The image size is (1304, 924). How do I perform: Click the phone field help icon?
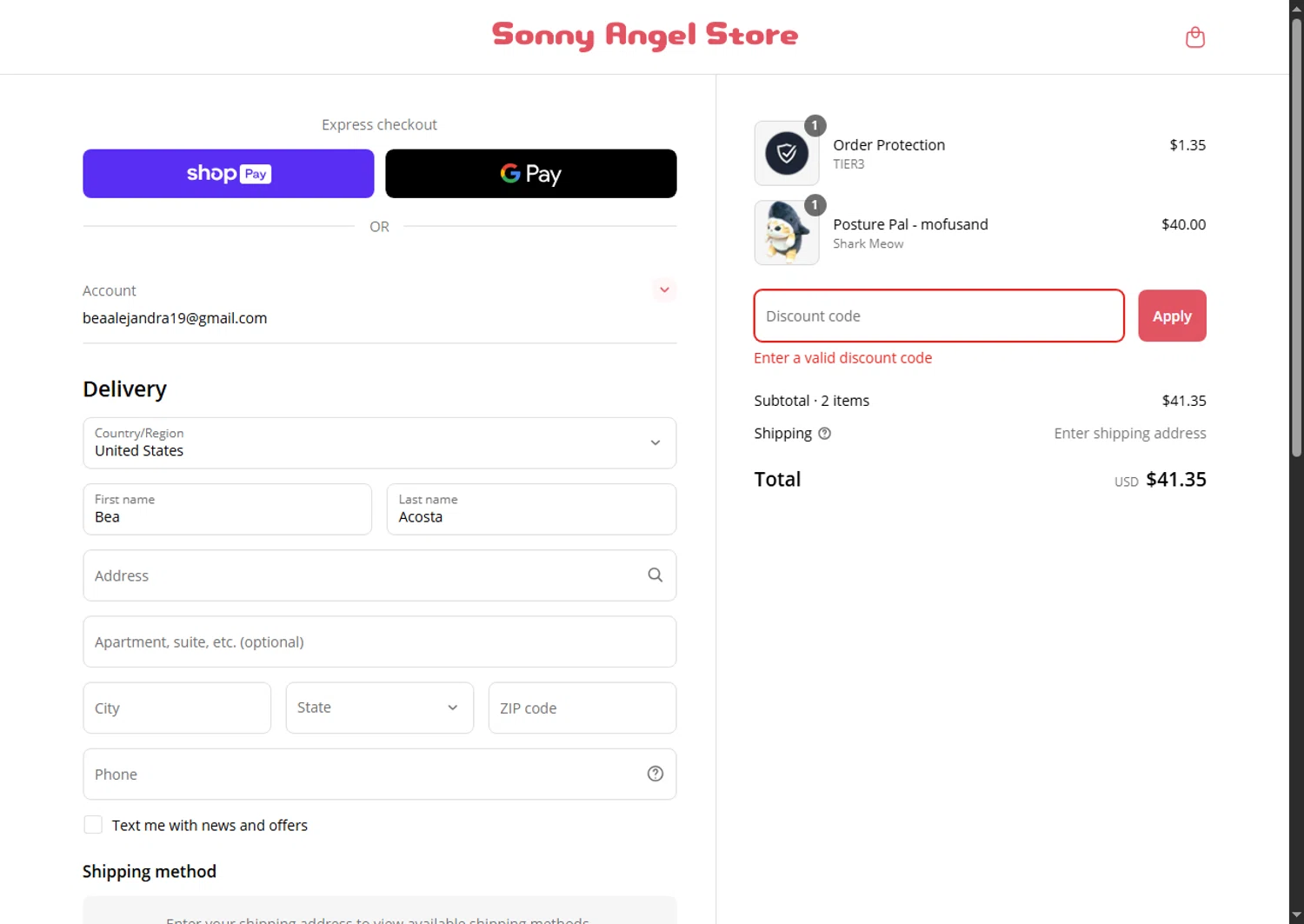click(655, 774)
